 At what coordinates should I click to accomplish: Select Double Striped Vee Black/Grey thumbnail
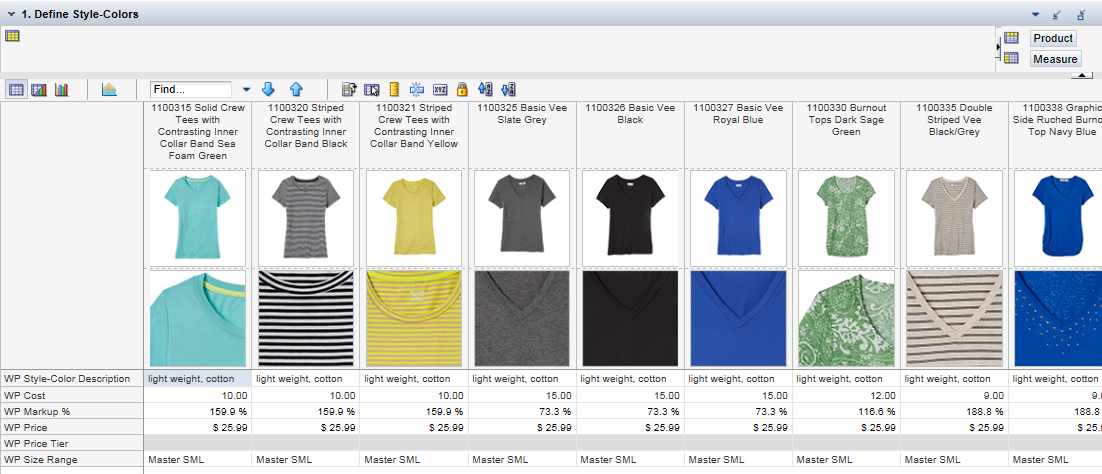(954, 218)
